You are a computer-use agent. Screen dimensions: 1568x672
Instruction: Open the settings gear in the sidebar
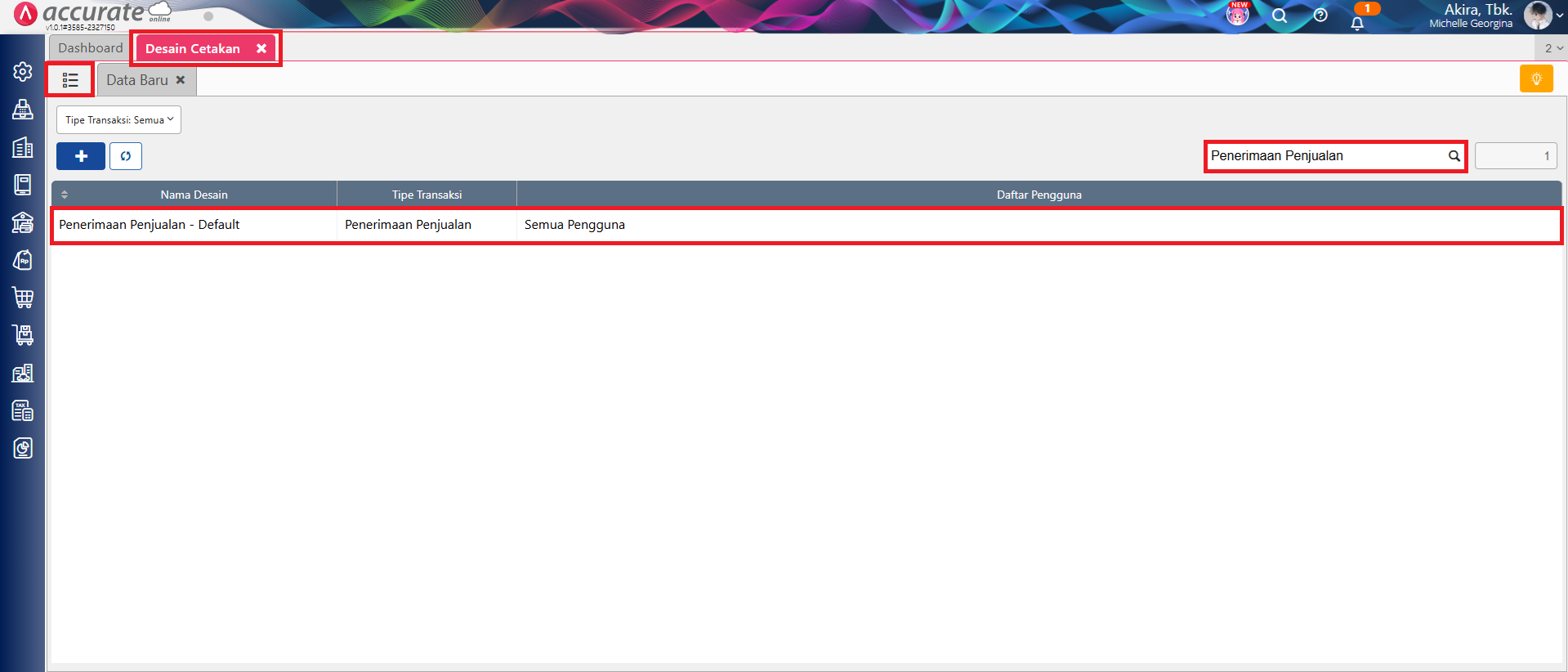click(x=23, y=72)
